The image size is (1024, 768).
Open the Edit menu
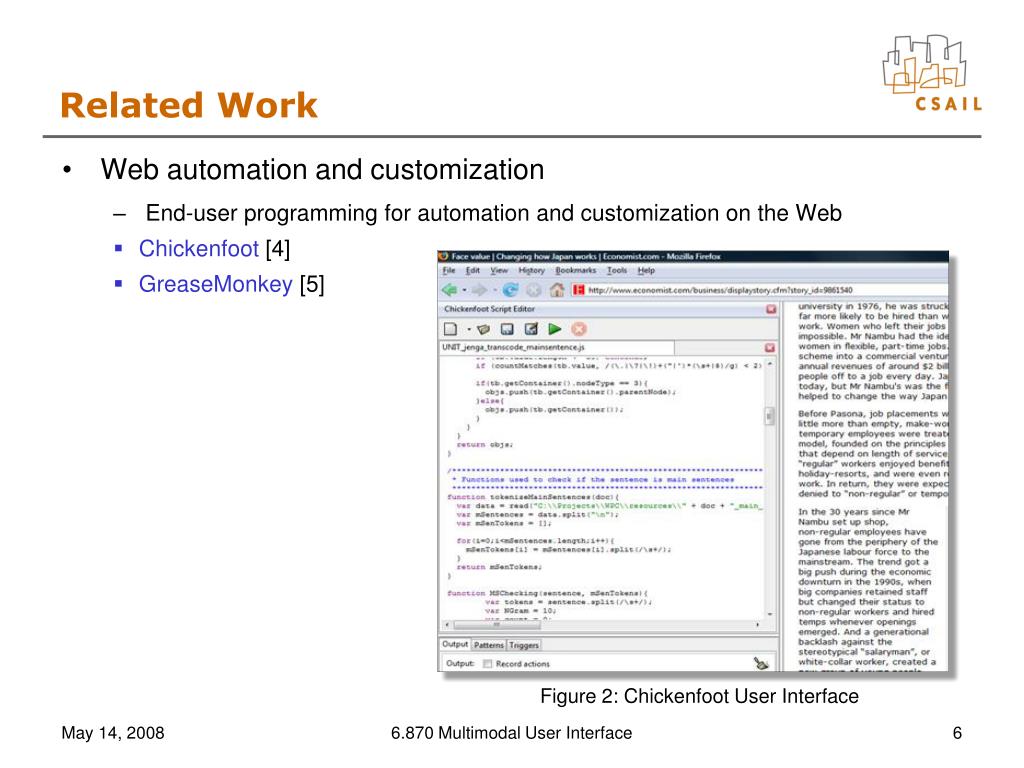[473, 270]
